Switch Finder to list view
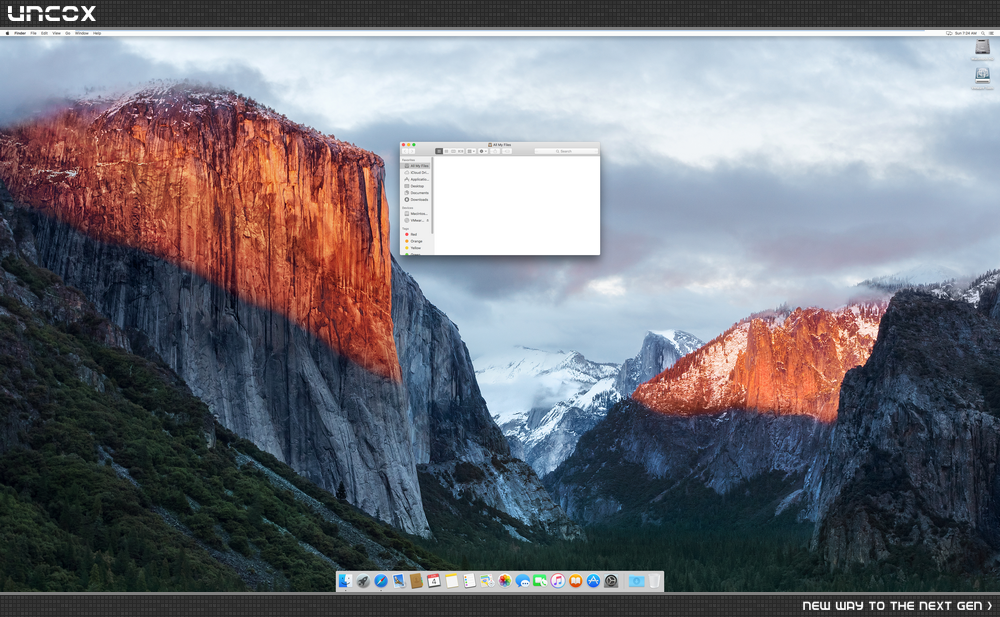Image resolution: width=1000 pixels, height=617 pixels. coord(446,151)
